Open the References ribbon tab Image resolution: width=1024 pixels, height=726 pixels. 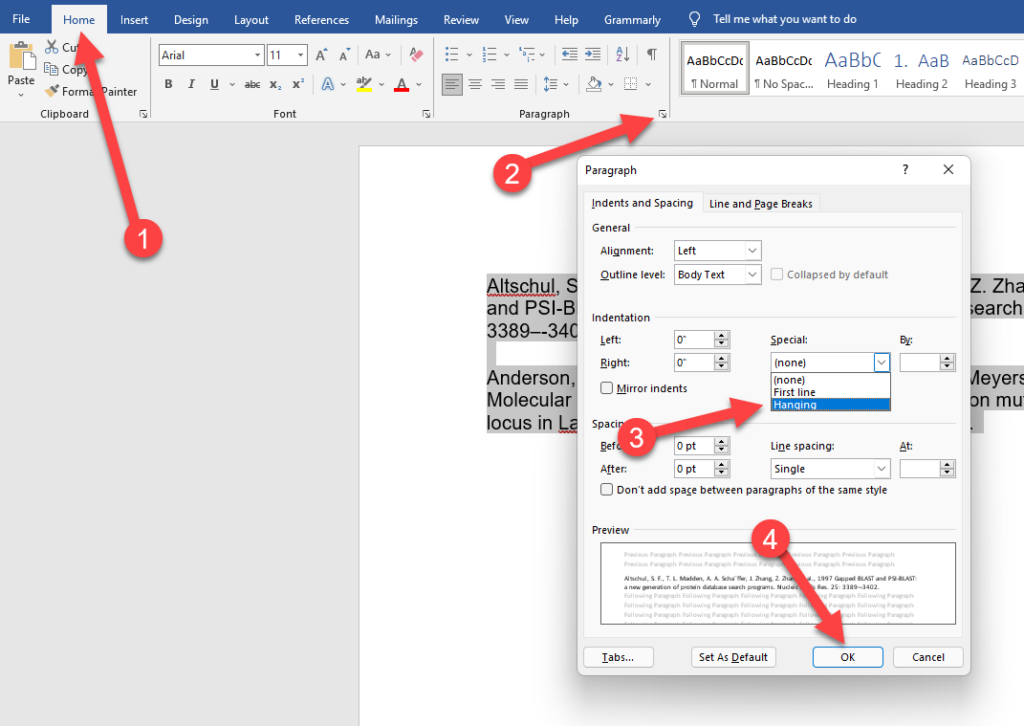pos(321,20)
